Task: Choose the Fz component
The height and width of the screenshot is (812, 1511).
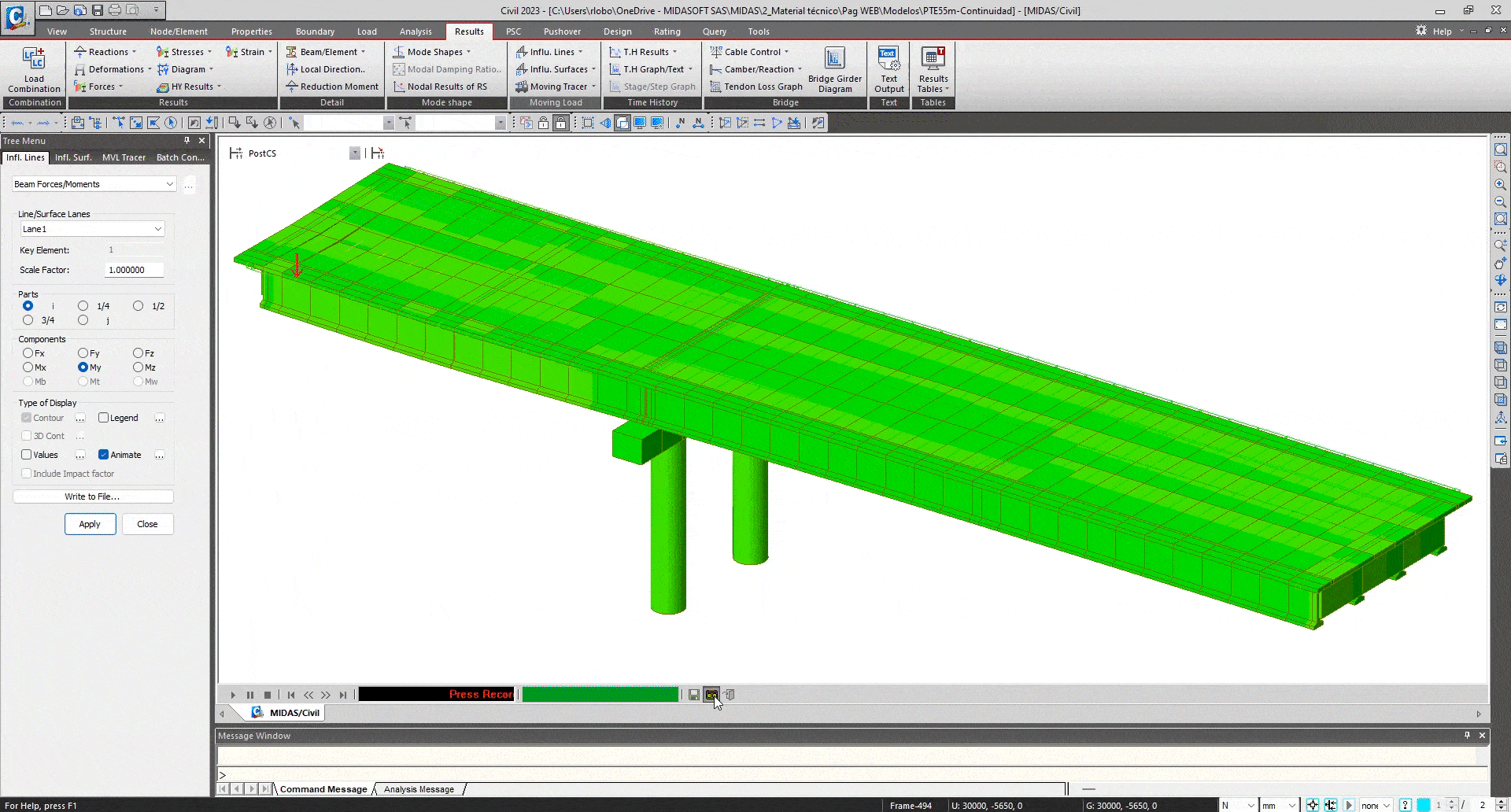Action: pyautogui.click(x=138, y=353)
